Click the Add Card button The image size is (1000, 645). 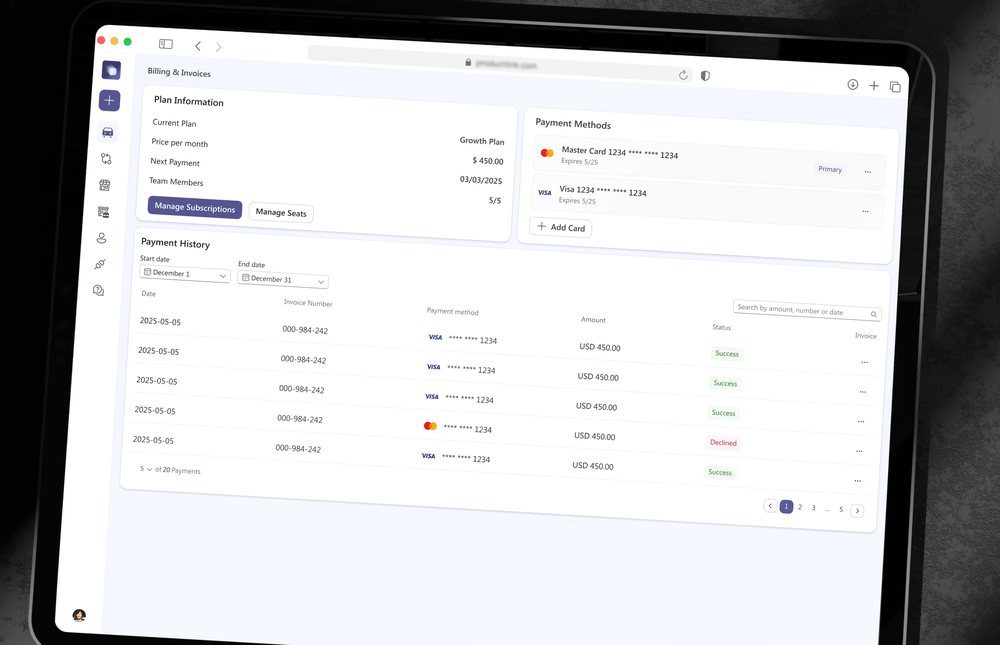(561, 227)
